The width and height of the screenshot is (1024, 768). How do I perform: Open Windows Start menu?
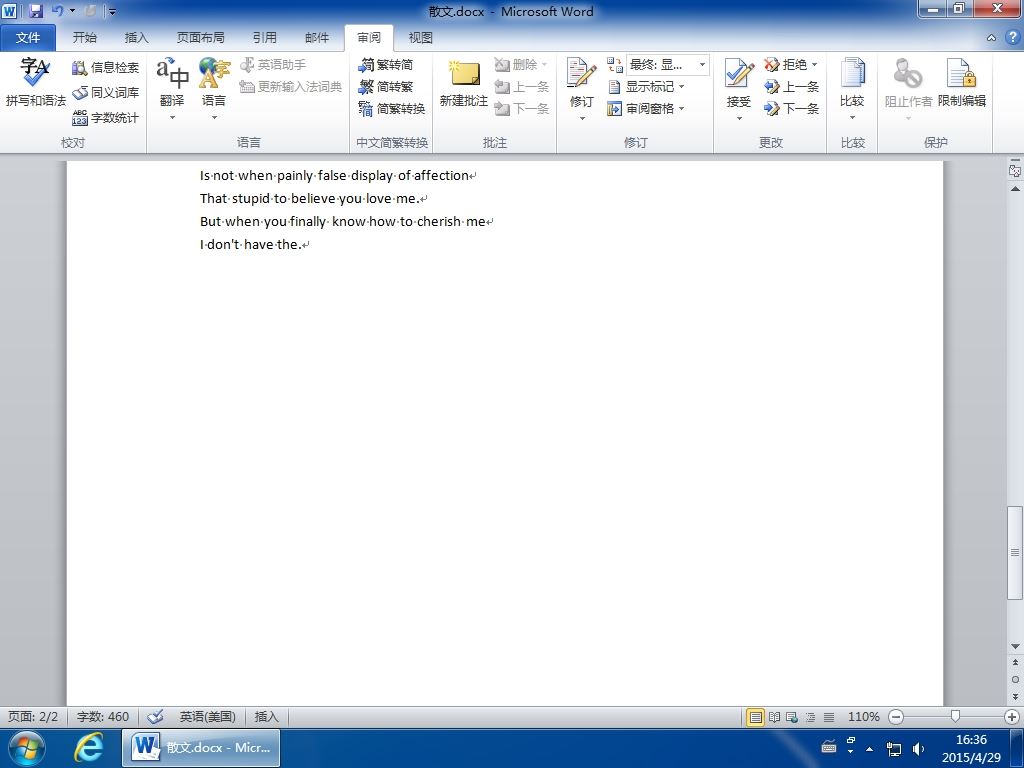pyautogui.click(x=26, y=748)
